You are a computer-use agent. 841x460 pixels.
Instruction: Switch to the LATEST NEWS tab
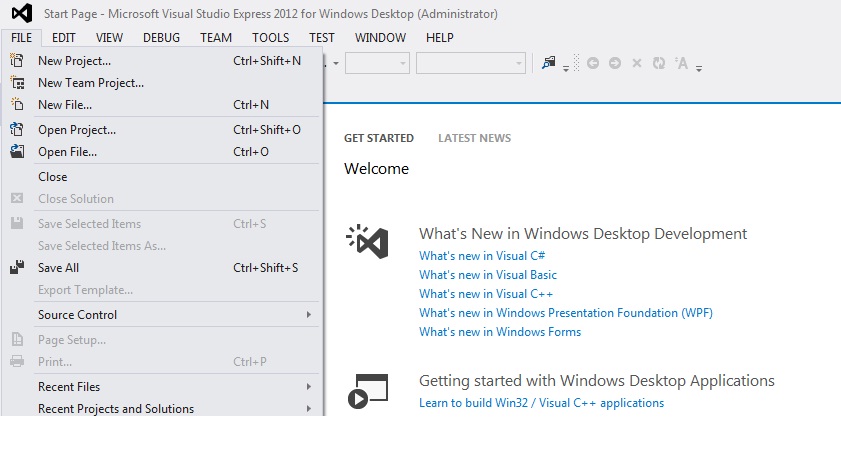474,138
